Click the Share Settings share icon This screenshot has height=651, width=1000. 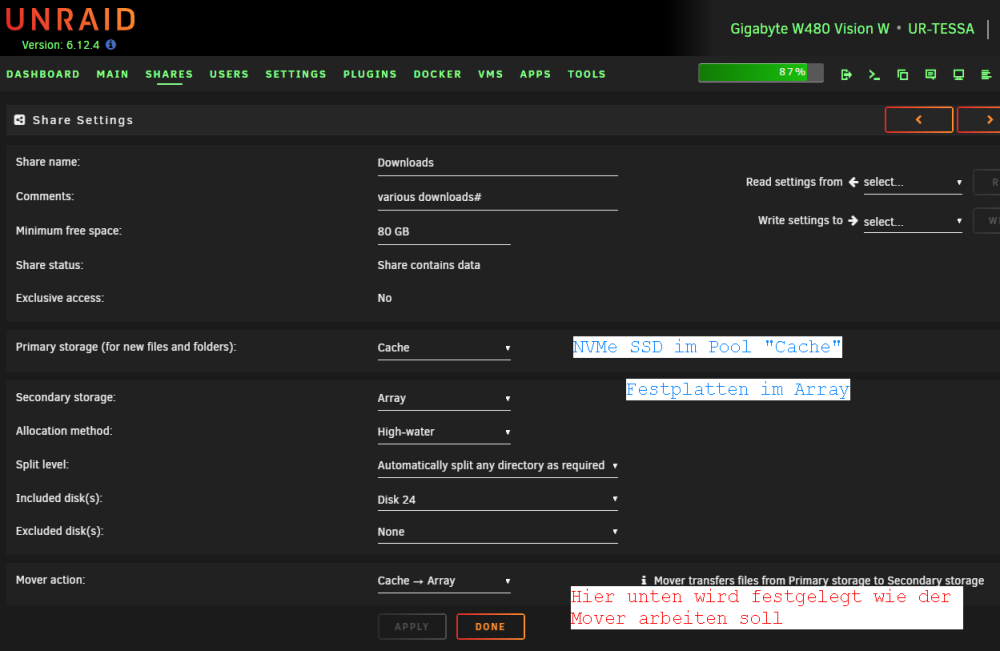click(x=20, y=120)
